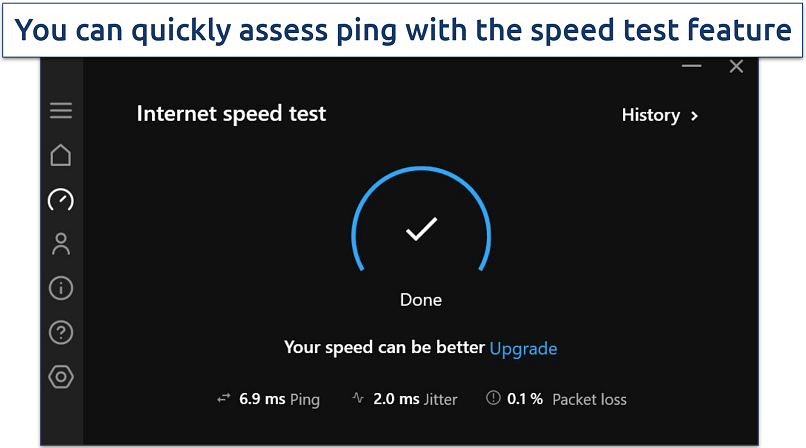This screenshot has width=806, height=448.
Task: Go to the Home icon
Action: (x=61, y=155)
